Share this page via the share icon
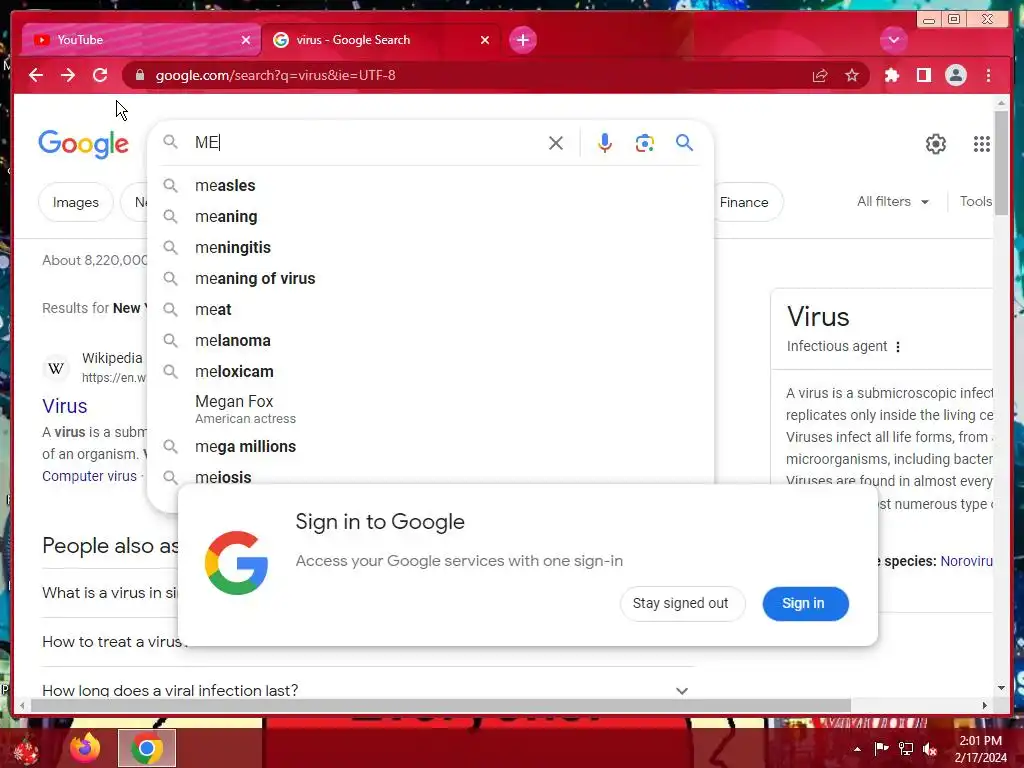 [x=820, y=76]
